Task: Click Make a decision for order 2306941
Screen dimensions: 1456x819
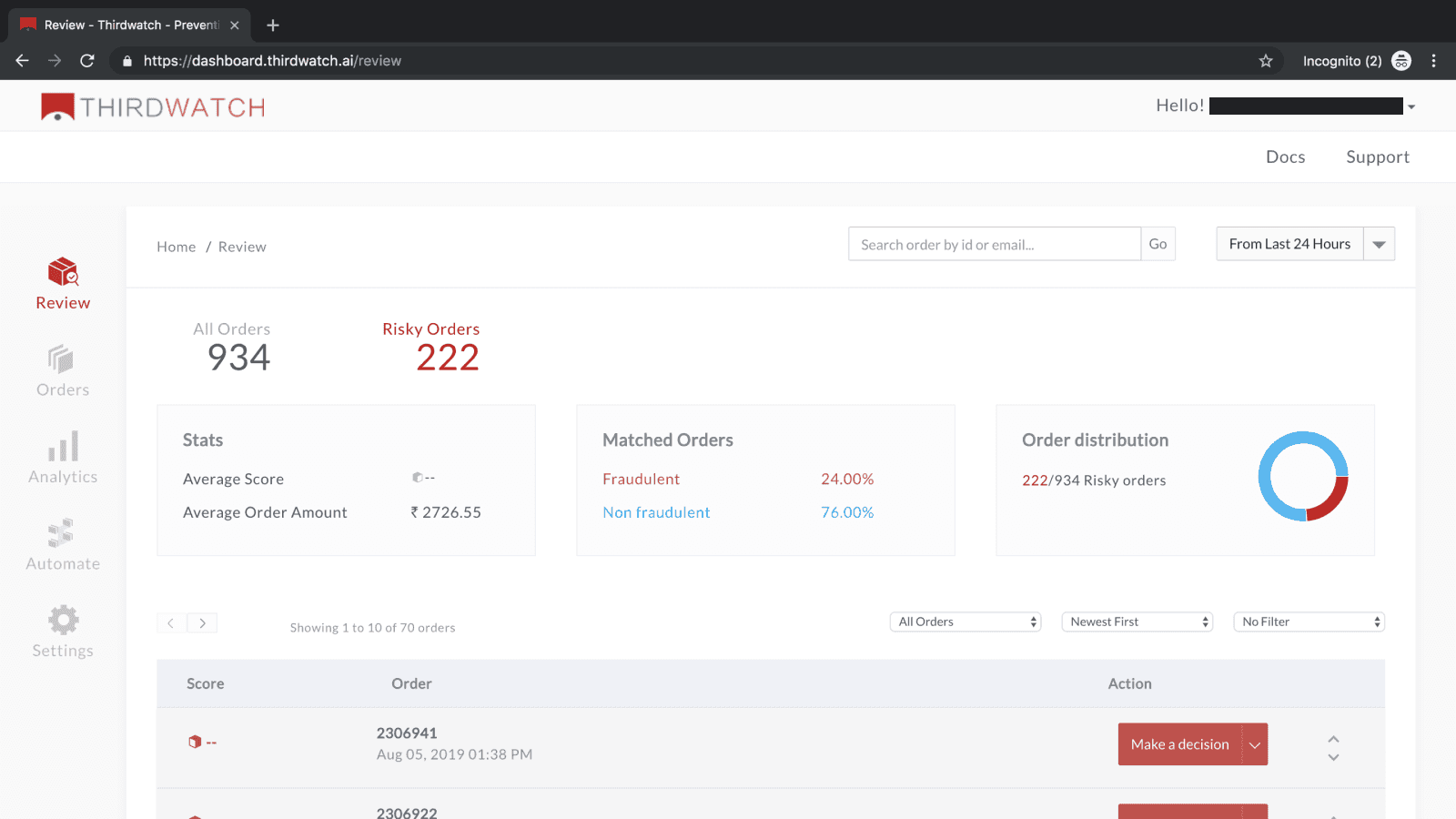Action: tap(1179, 744)
